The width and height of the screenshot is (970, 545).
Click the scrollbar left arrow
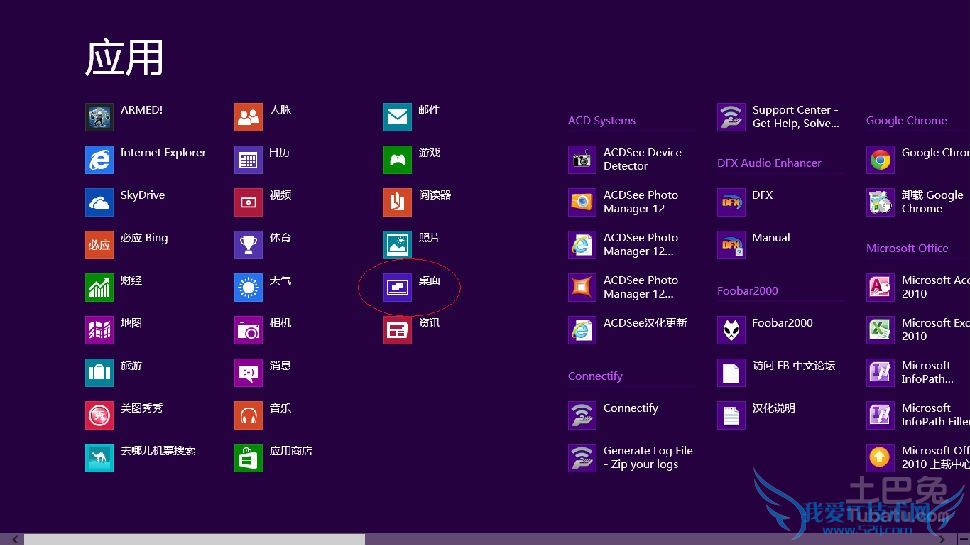(15, 539)
